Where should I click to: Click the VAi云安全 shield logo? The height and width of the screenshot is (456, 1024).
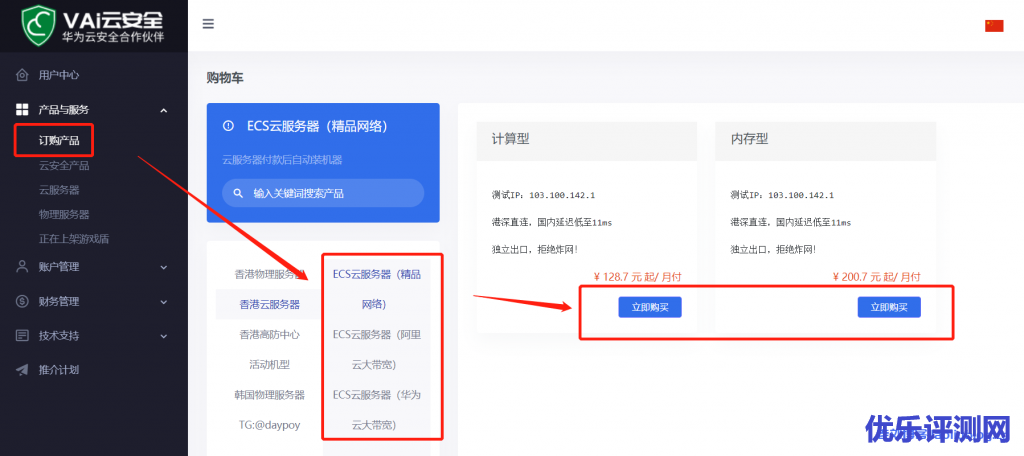pyautogui.click(x=38, y=25)
